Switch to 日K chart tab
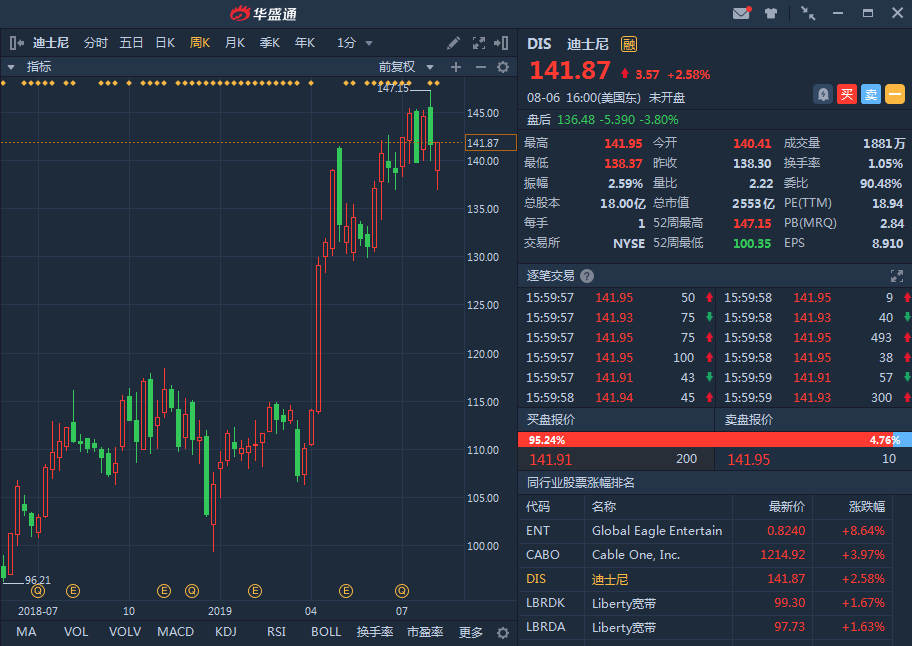This screenshot has height=646, width=912. tap(165, 43)
